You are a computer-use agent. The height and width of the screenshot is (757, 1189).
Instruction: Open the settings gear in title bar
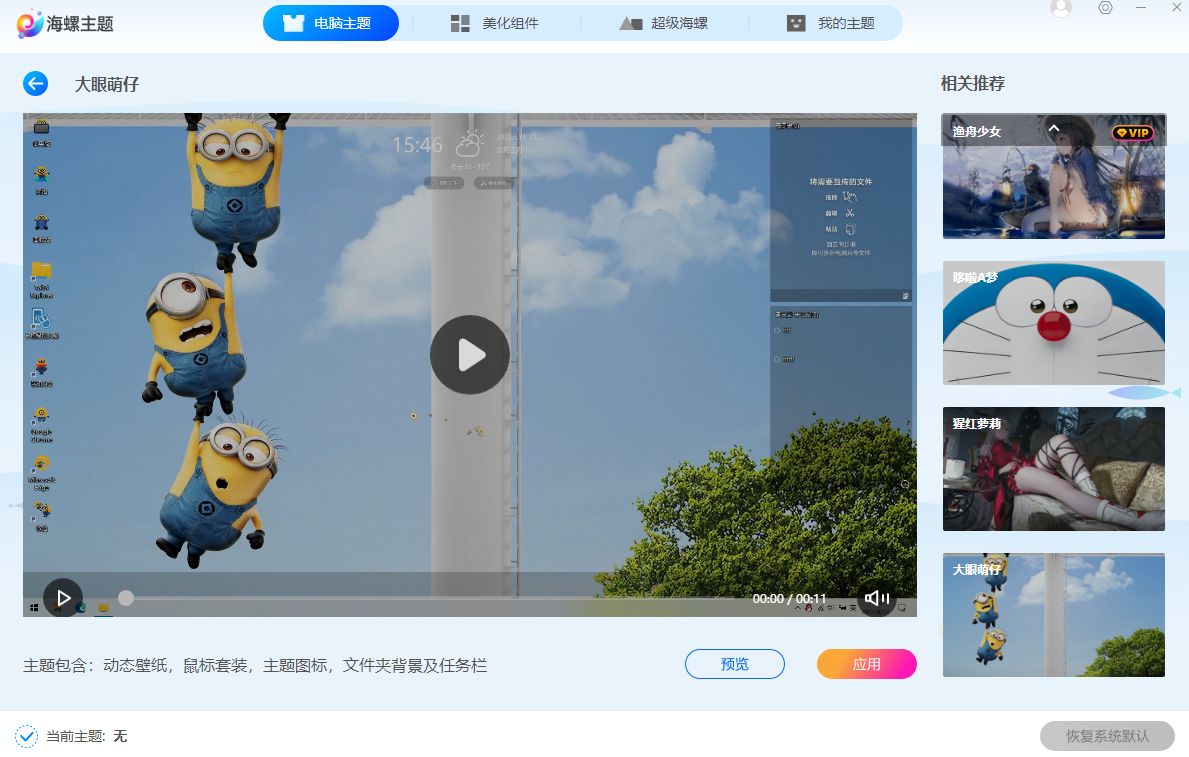pyautogui.click(x=1105, y=8)
